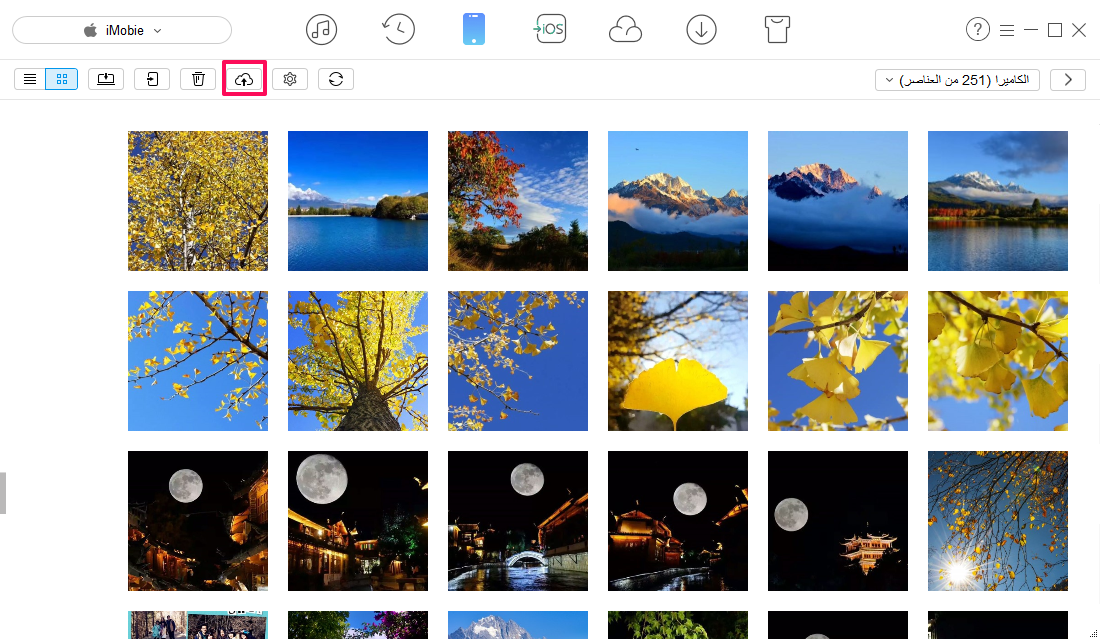Viewport: 1100px width, 640px height.
Task: Select the mountain reflected in lake photo
Action: 998,201
